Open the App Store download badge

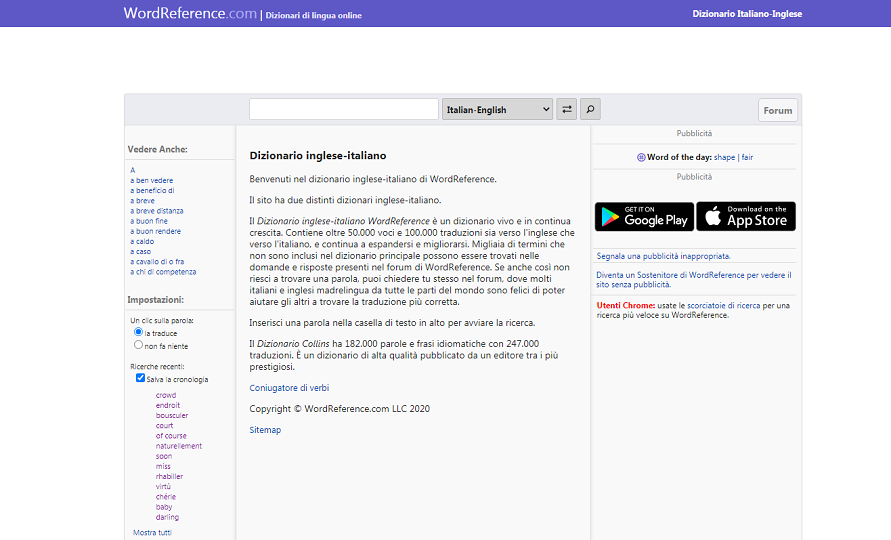pos(746,216)
